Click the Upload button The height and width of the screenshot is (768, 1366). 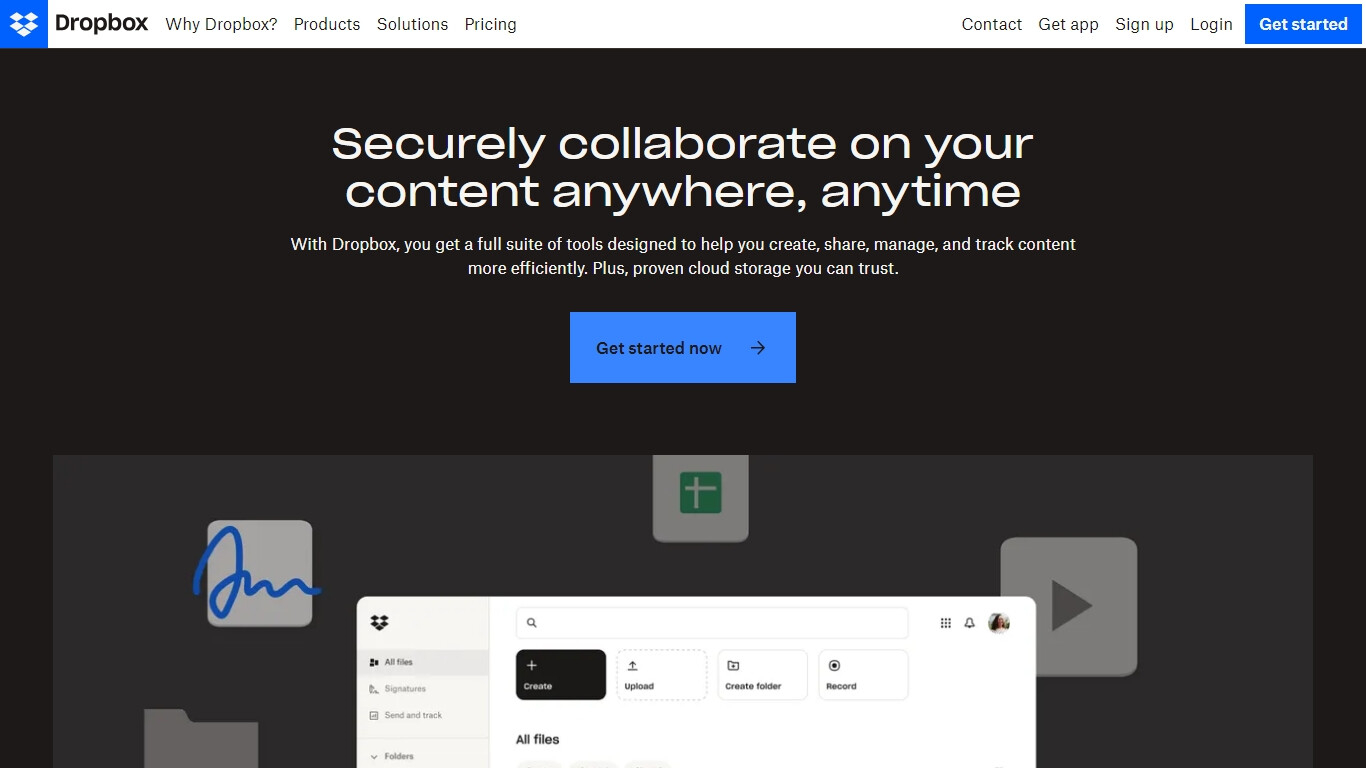(662, 674)
